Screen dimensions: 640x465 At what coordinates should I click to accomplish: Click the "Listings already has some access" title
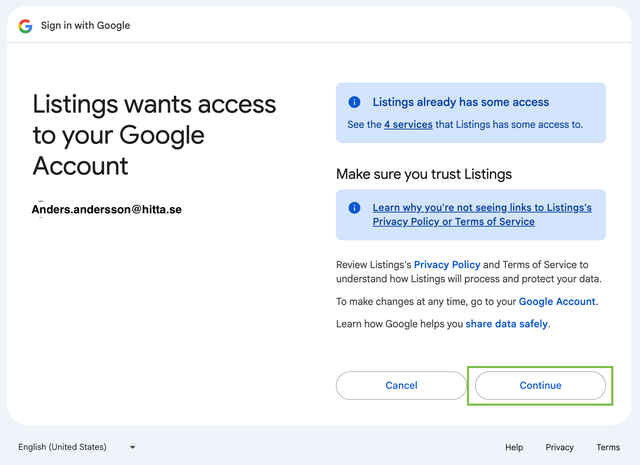[460, 102]
